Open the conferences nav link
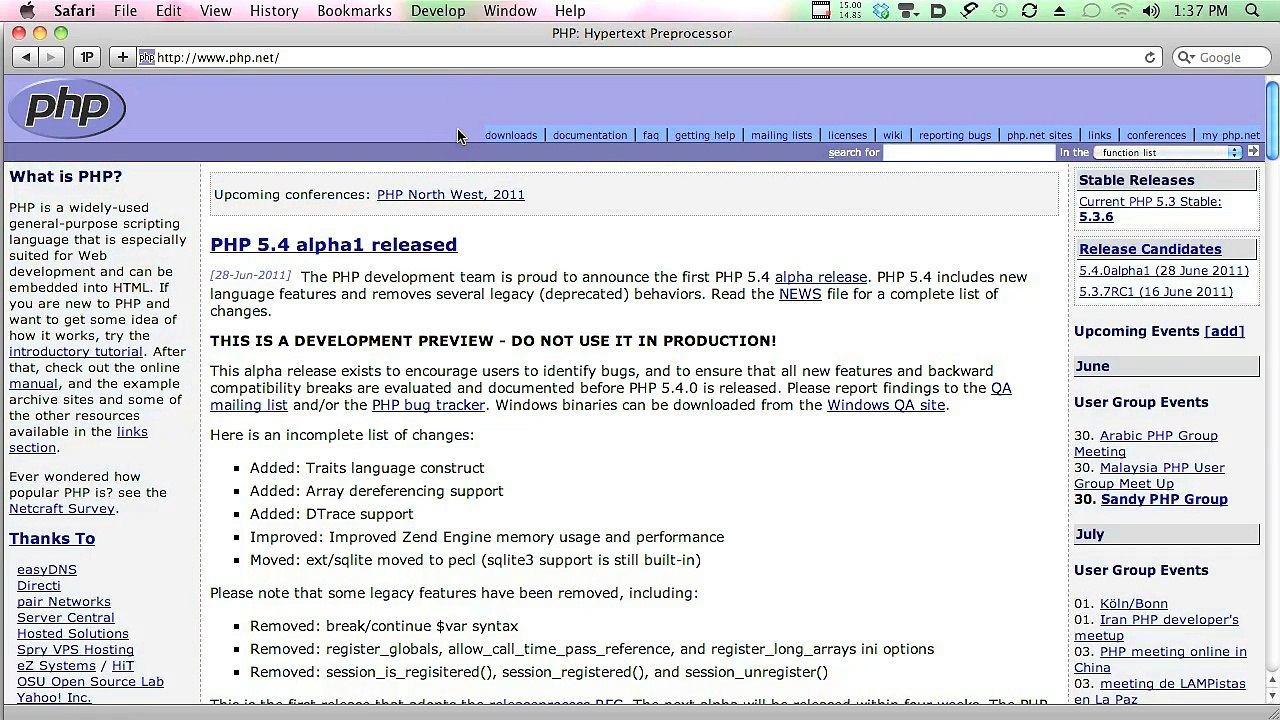1280x720 pixels. click(1156, 135)
